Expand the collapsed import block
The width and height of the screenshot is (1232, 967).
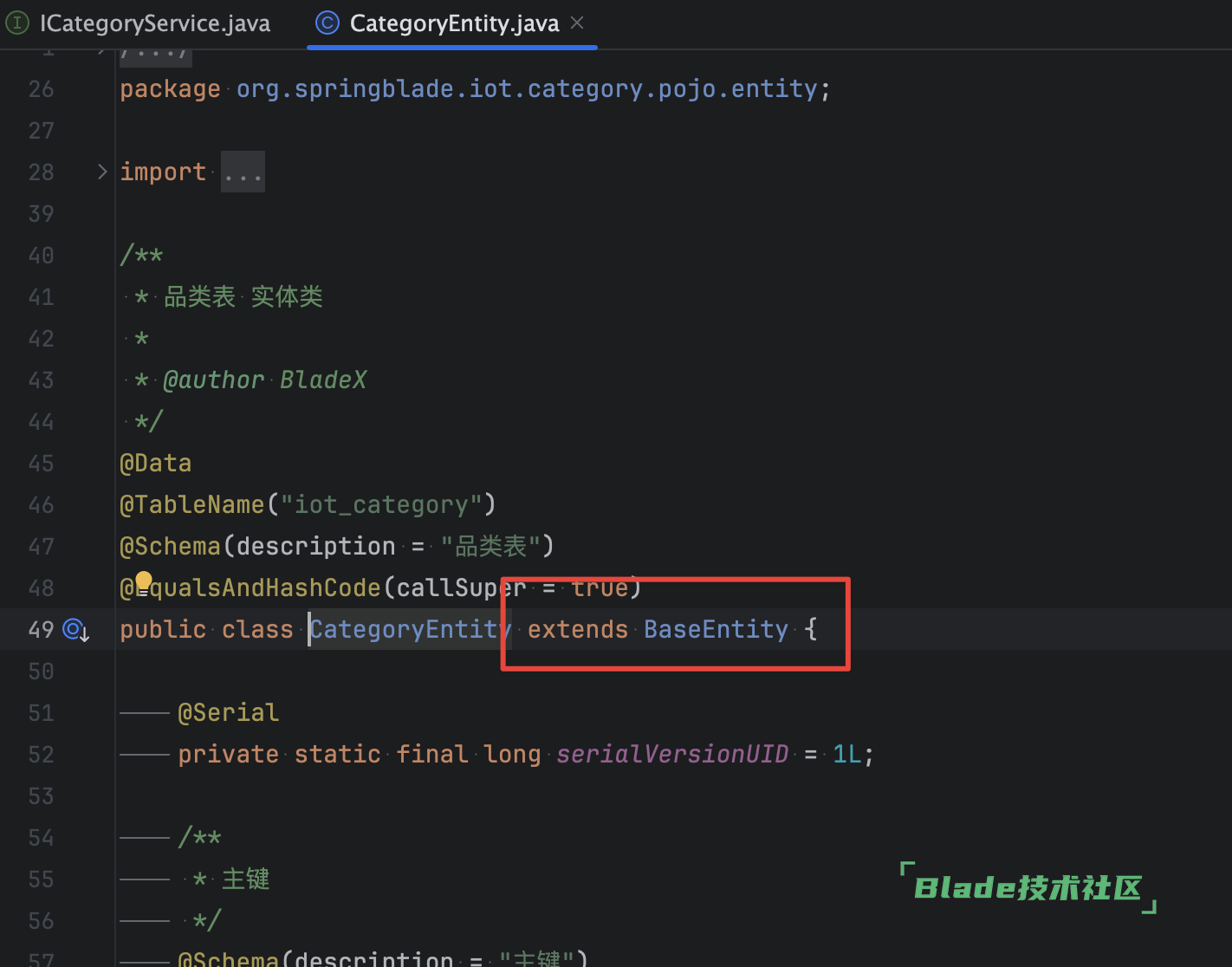(x=102, y=172)
